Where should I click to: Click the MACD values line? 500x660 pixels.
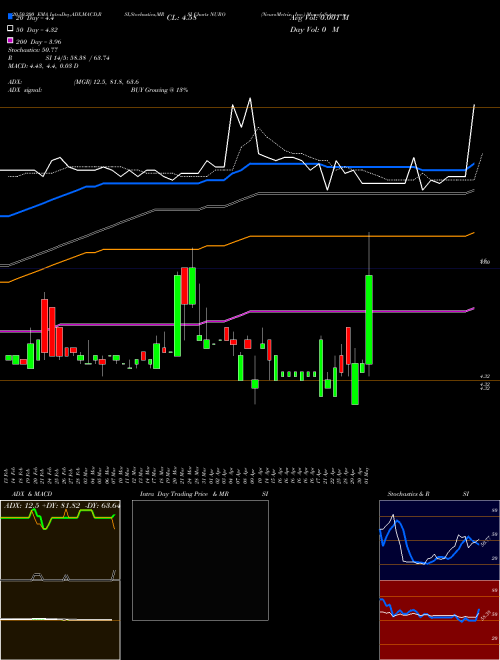pos(43,66)
